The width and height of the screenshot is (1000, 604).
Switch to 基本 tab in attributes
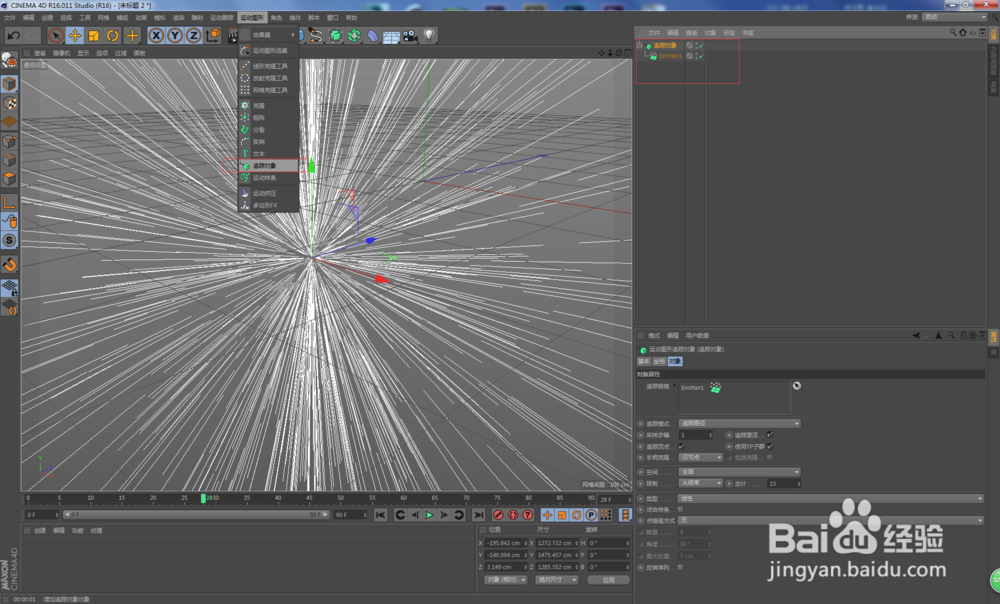[x=643, y=361]
